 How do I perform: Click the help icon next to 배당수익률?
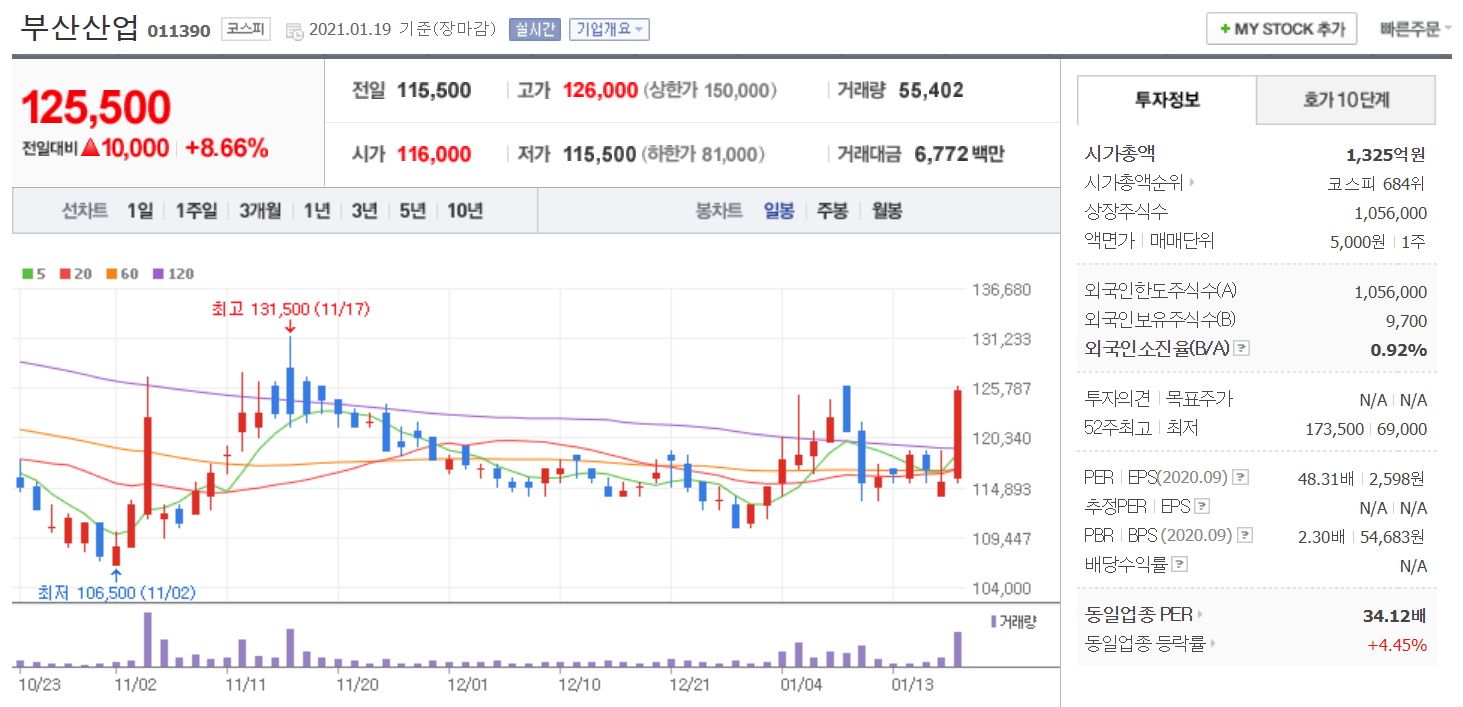pyautogui.click(x=1180, y=565)
